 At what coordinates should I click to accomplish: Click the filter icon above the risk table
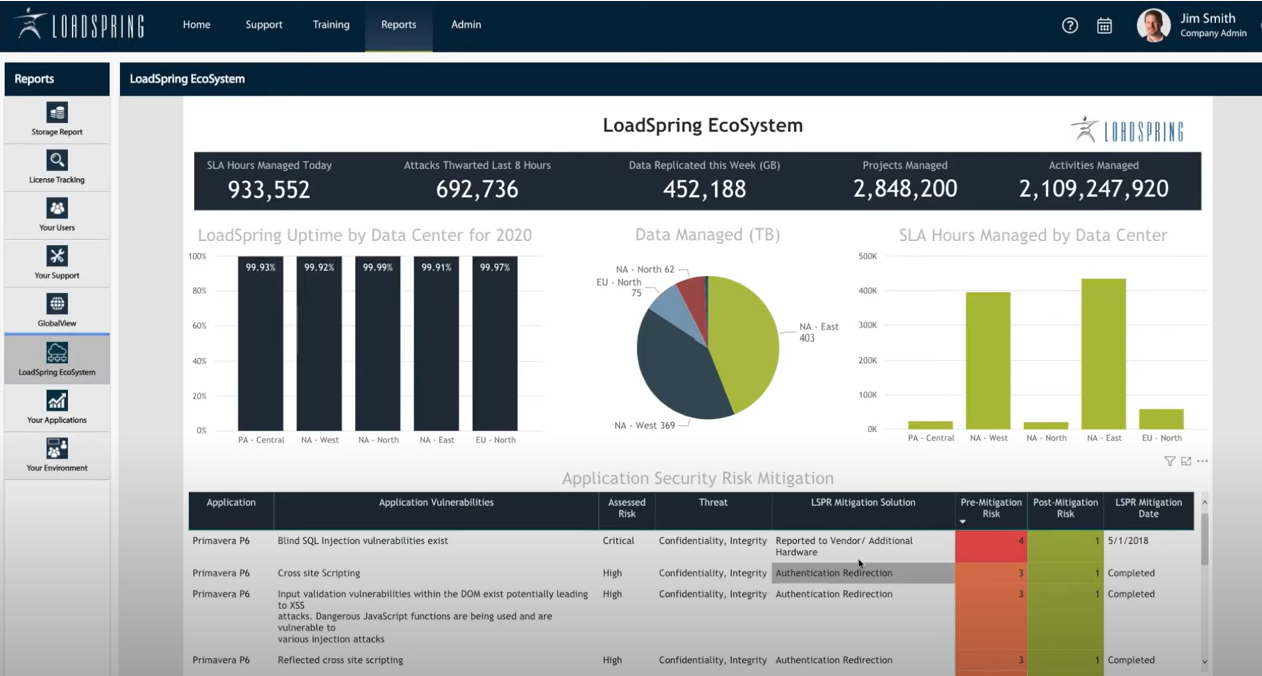1169,461
